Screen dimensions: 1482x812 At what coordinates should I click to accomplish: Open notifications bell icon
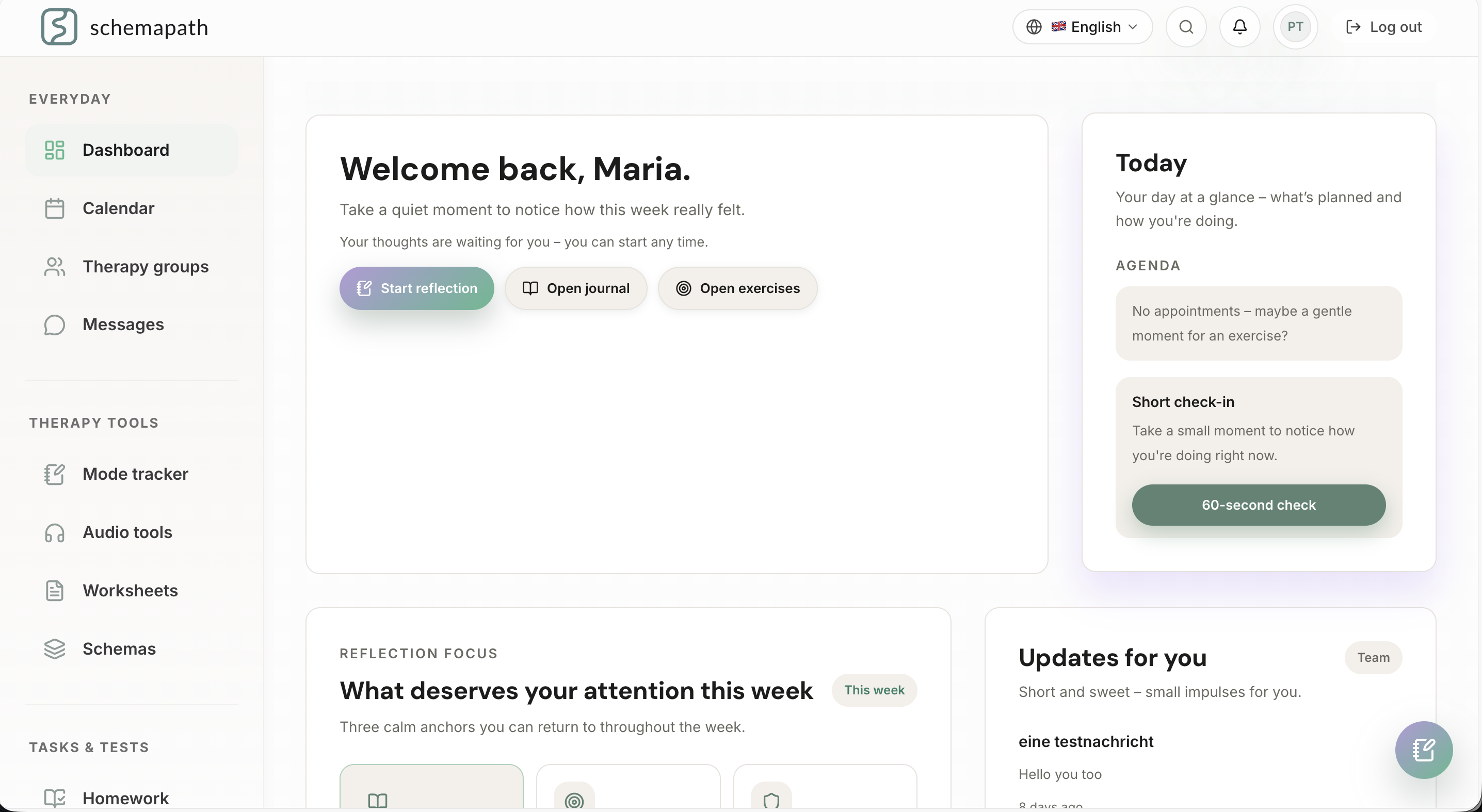1239,26
